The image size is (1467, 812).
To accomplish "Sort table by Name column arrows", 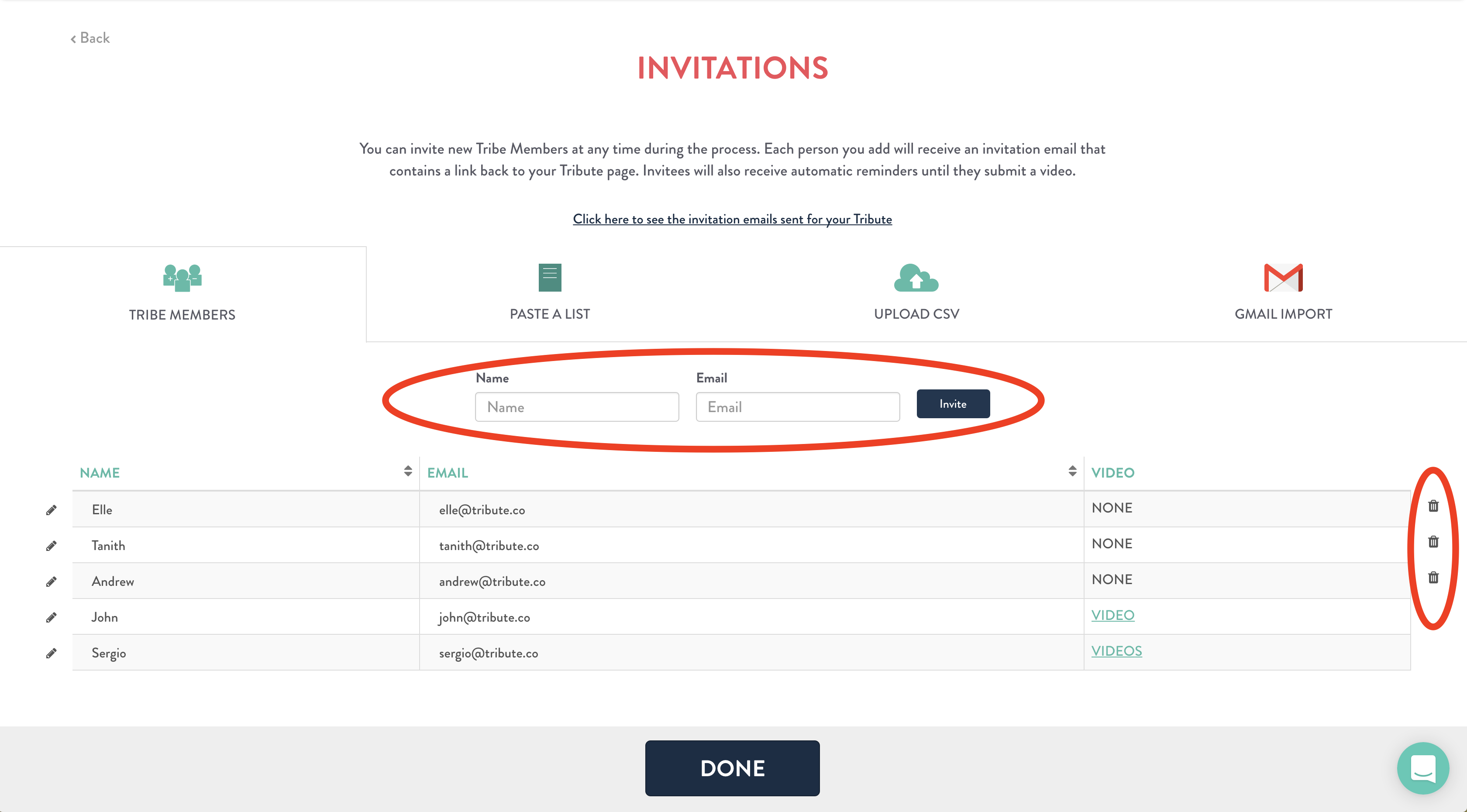I will point(408,471).
